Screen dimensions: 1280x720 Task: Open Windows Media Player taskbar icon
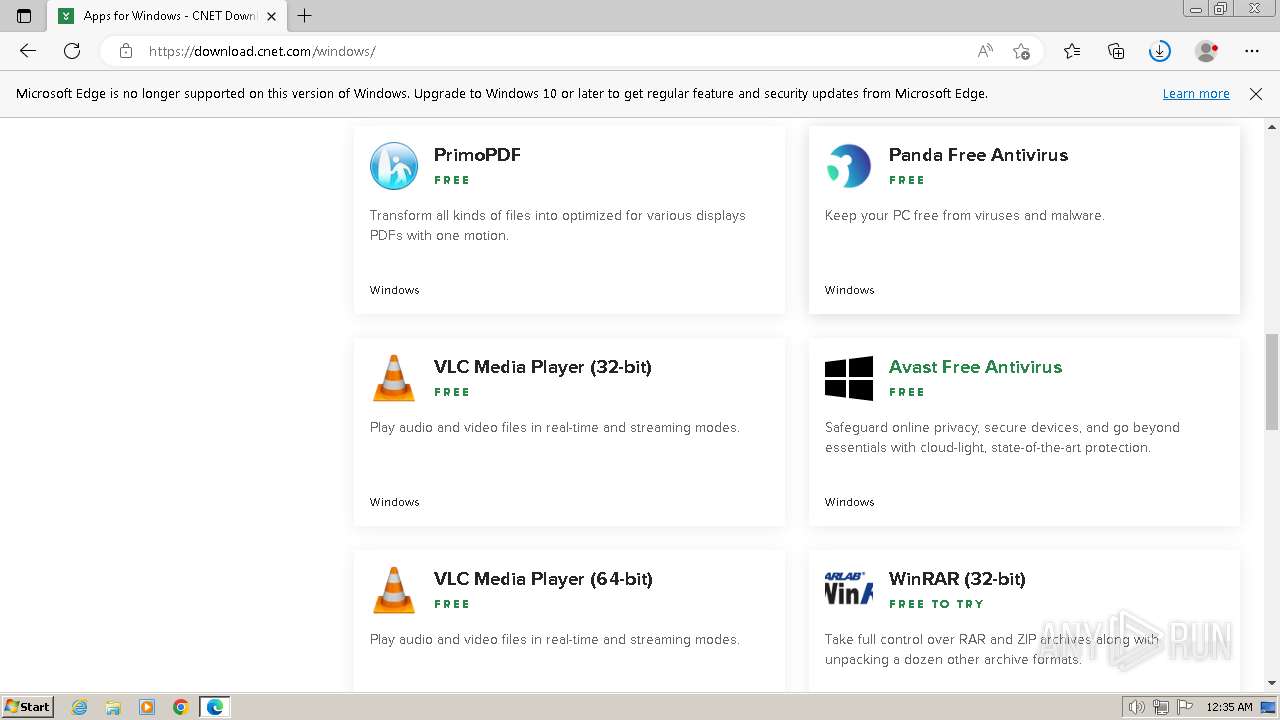pos(147,707)
